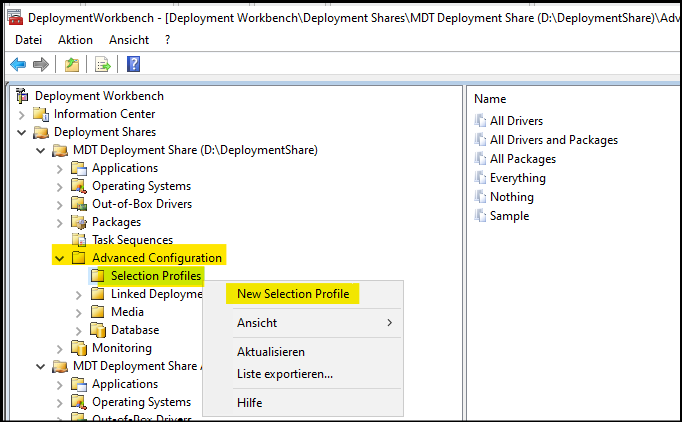682x422 pixels.
Task: Select the Nothing profile entry
Action: coord(512,197)
